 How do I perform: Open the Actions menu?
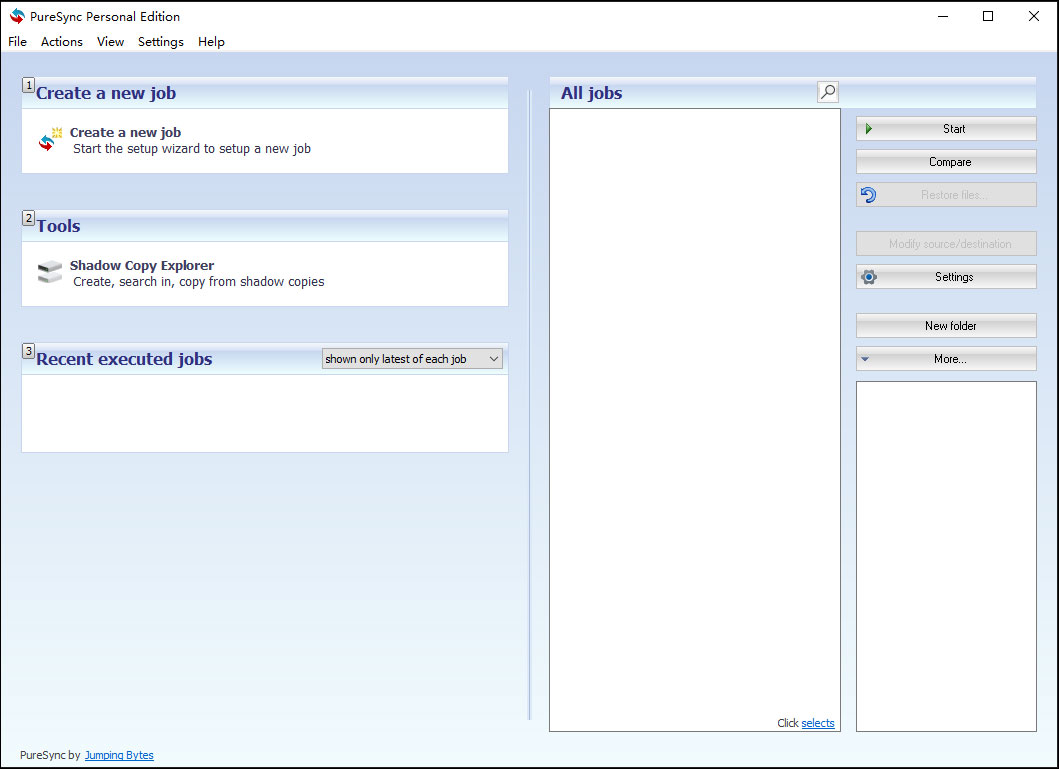click(61, 42)
